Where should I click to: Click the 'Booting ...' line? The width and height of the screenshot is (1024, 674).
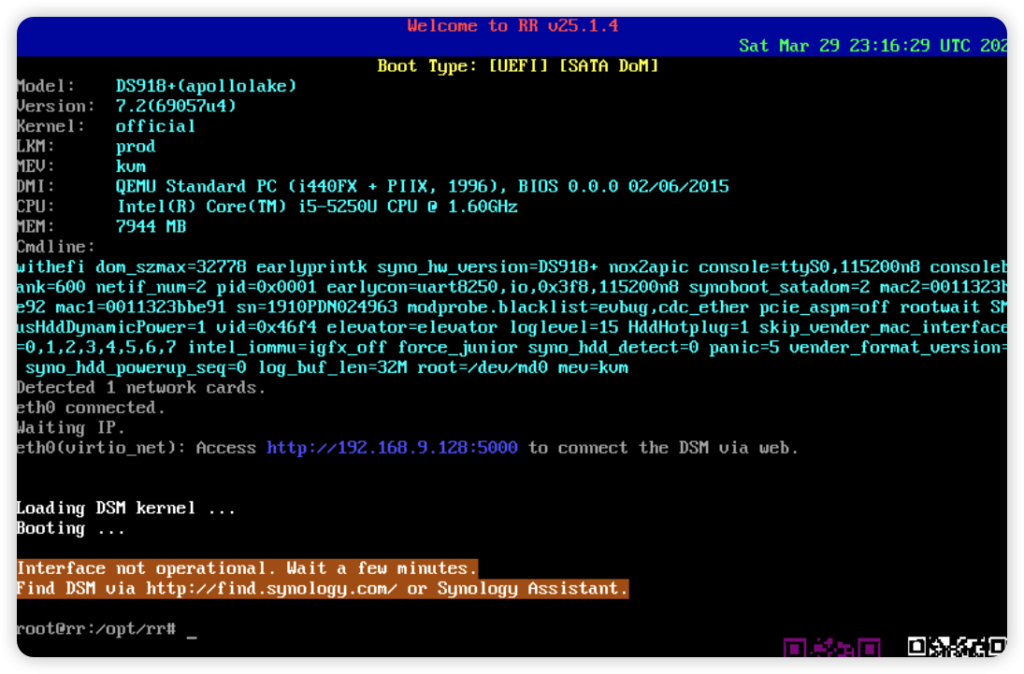tap(71, 528)
